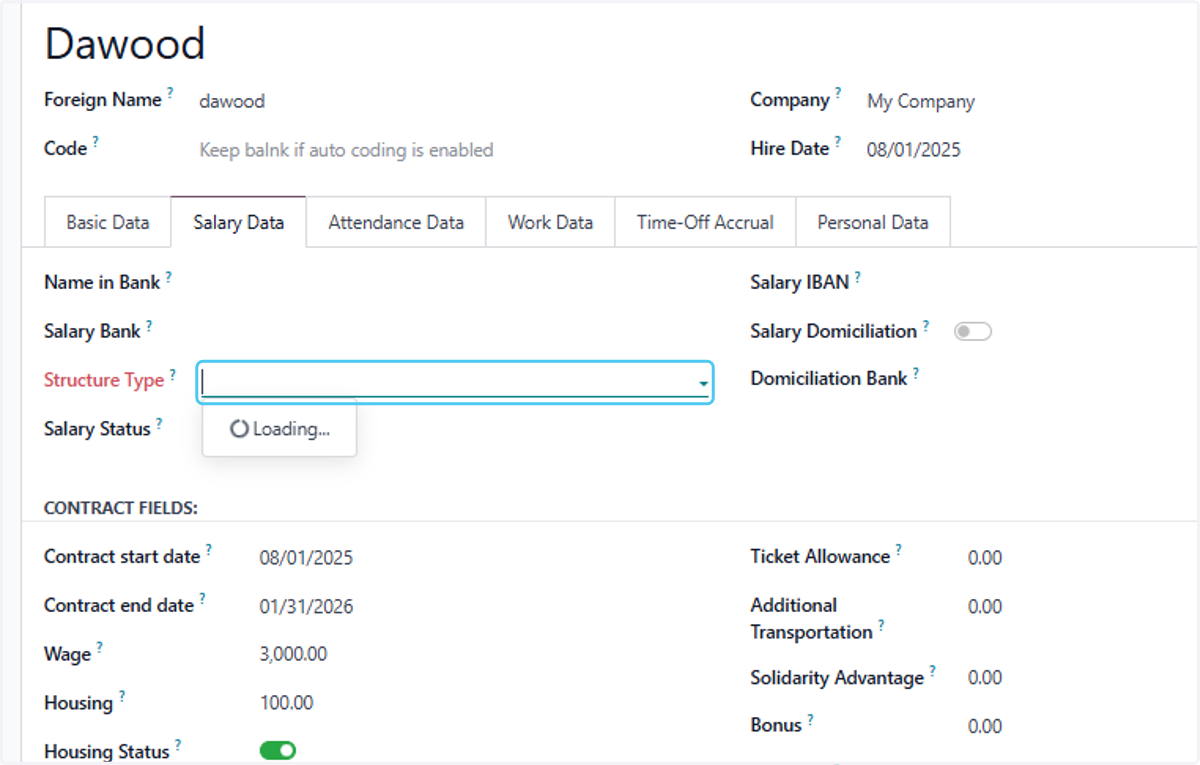Screen dimensions: 1200x765
Task: Click the help icon beside Salary IBAN
Action: pyautogui.click(x=858, y=276)
